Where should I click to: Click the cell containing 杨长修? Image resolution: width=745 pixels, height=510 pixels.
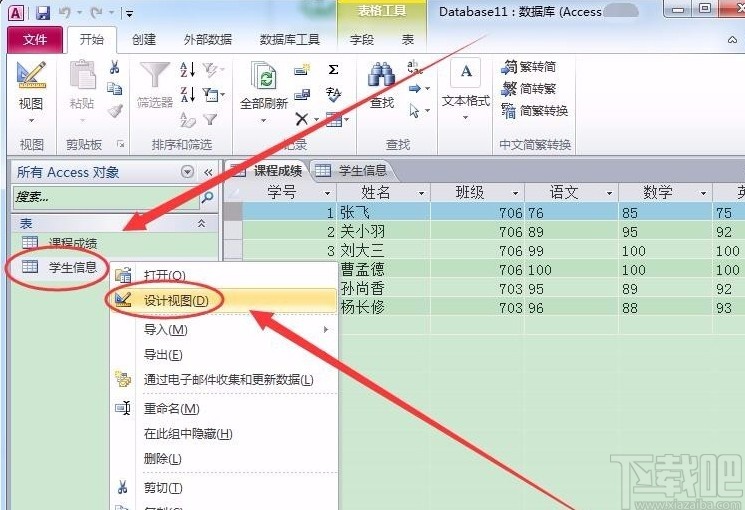(383, 308)
